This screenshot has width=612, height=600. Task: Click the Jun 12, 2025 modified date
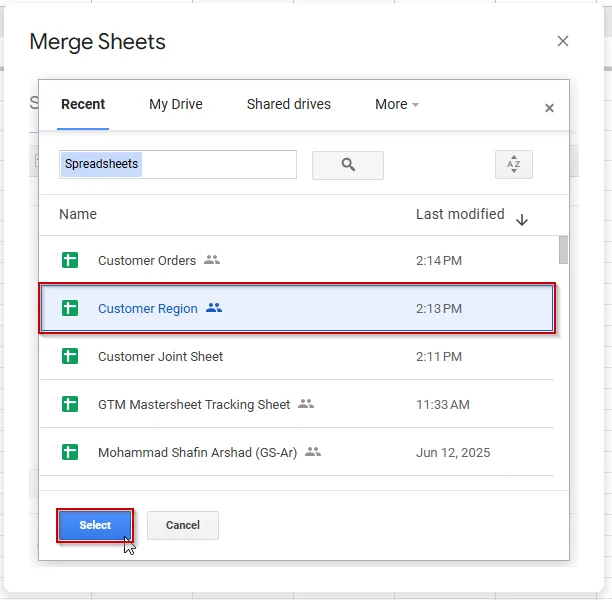(453, 452)
